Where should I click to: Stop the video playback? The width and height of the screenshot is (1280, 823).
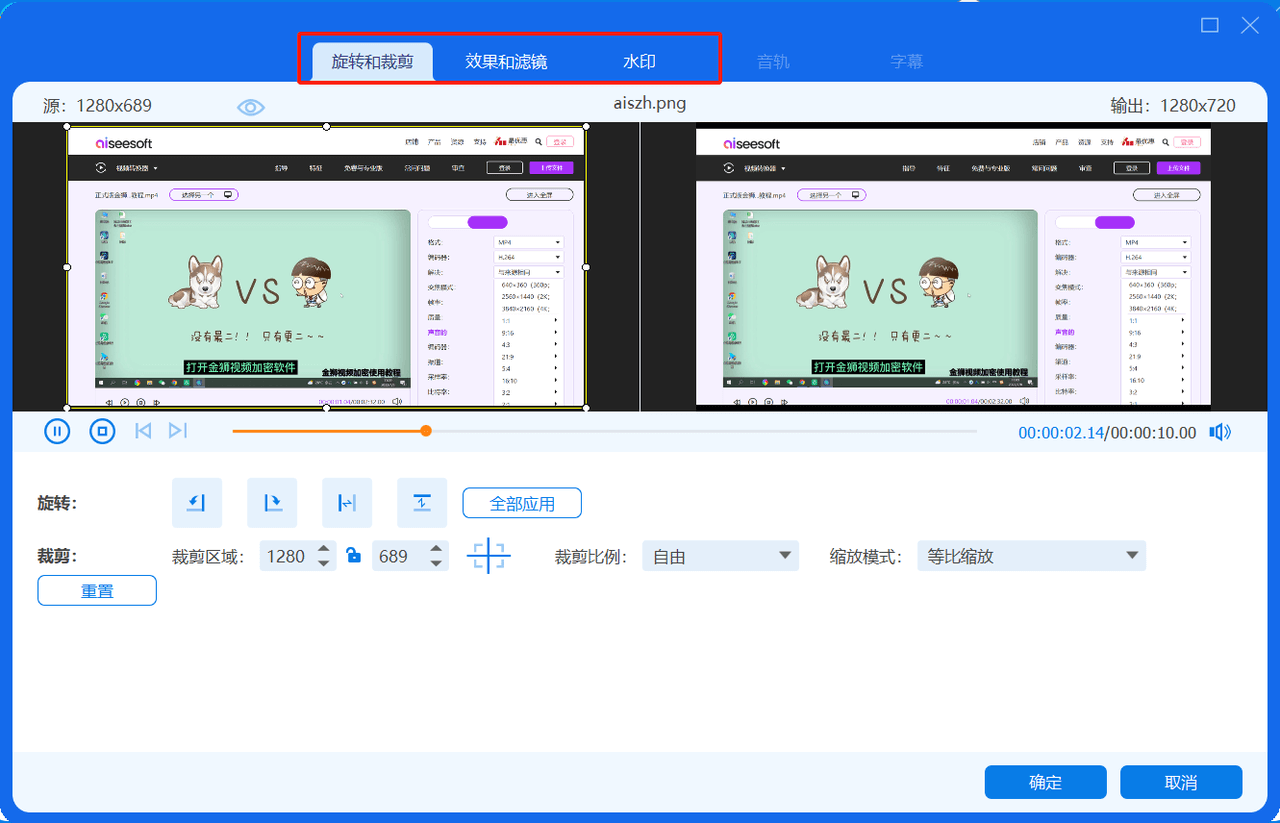(x=102, y=431)
